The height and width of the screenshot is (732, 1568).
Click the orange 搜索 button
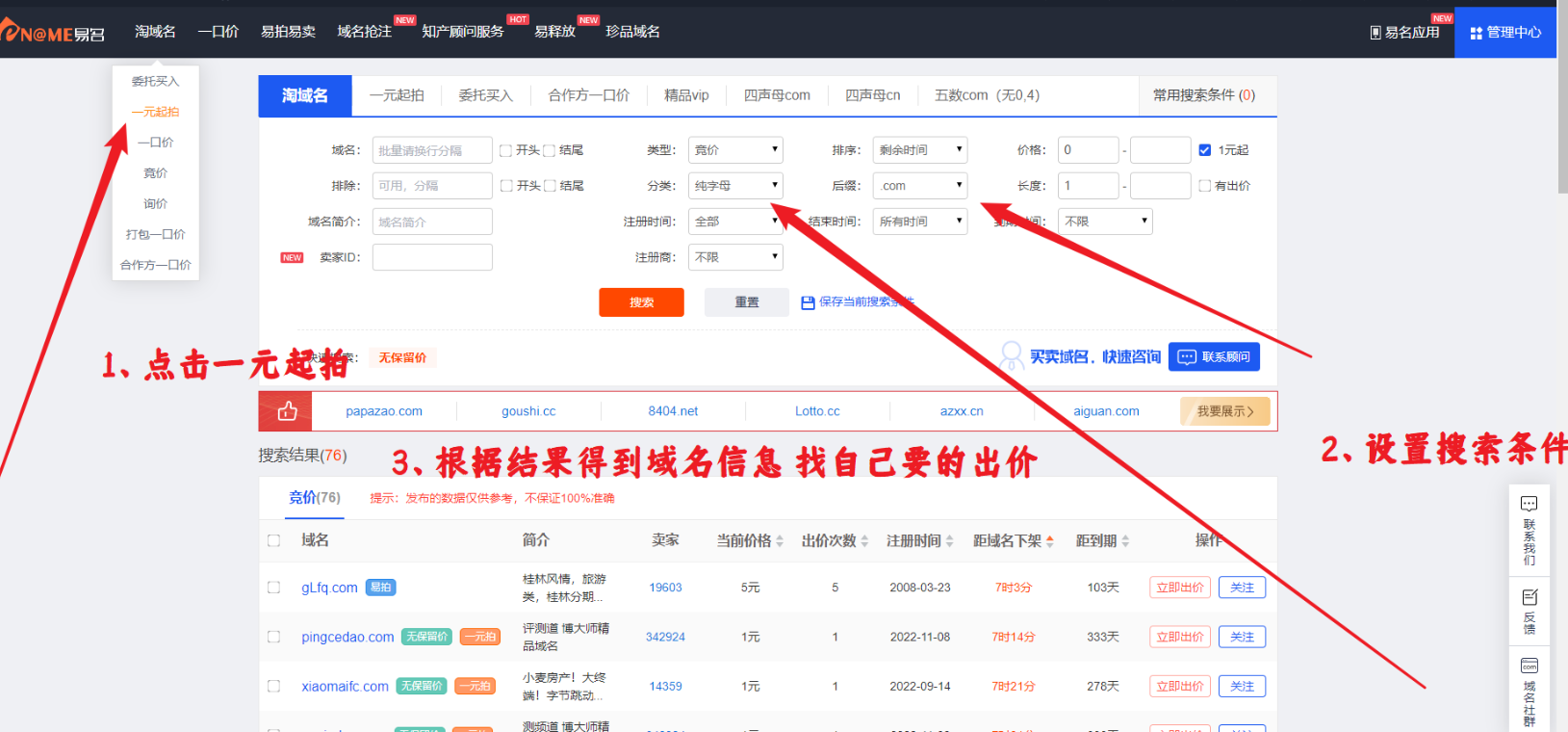pyautogui.click(x=641, y=302)
